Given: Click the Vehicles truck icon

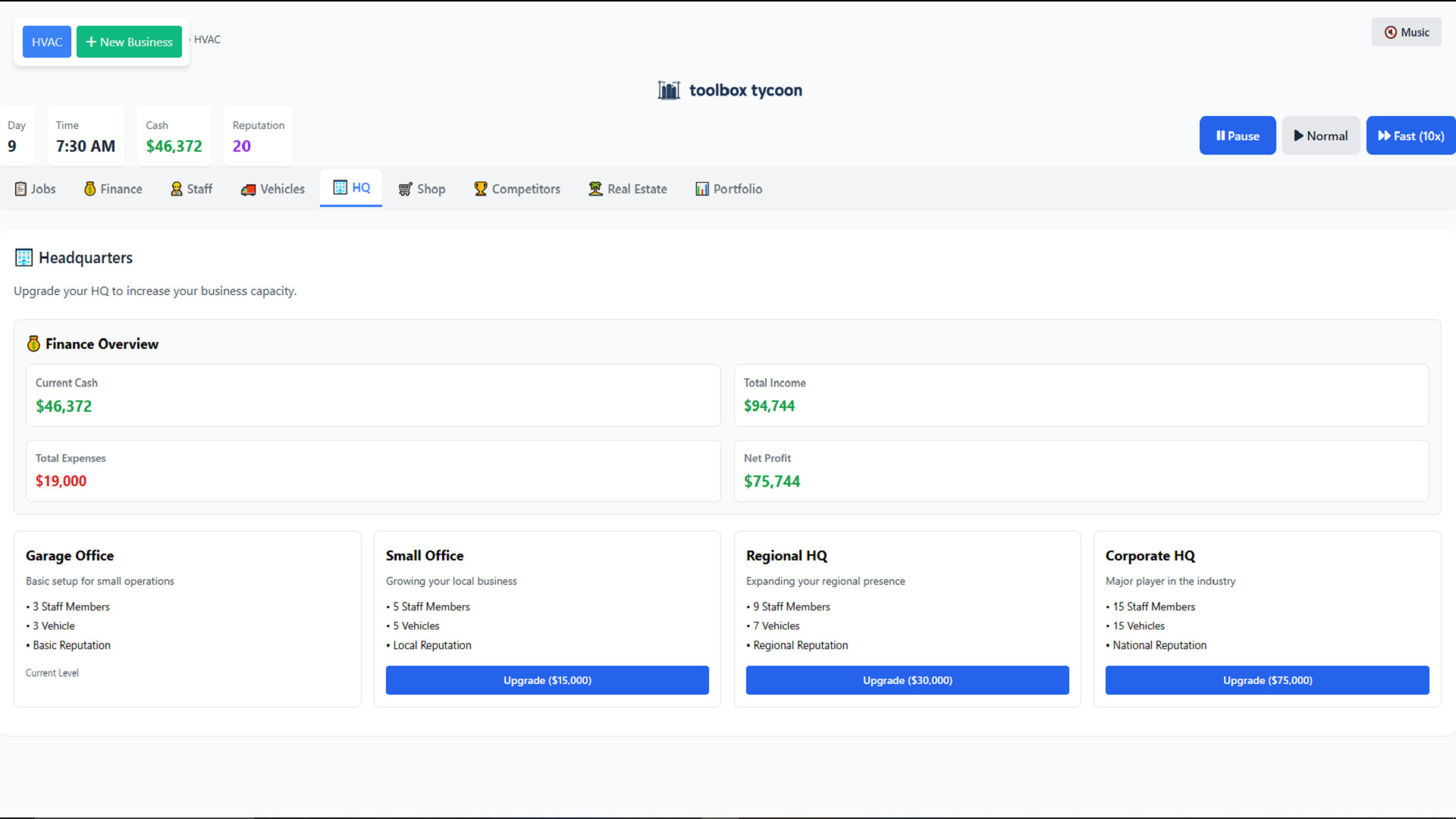Looking at the screenshot, I should click(x=248, y=190).
